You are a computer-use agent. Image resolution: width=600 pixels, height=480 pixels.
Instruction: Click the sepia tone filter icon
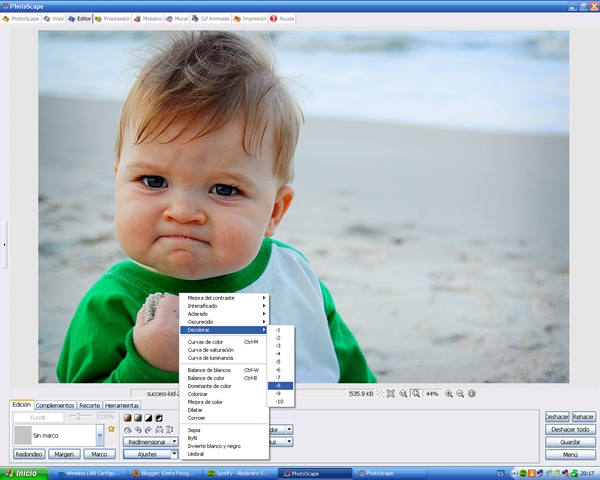128,418
